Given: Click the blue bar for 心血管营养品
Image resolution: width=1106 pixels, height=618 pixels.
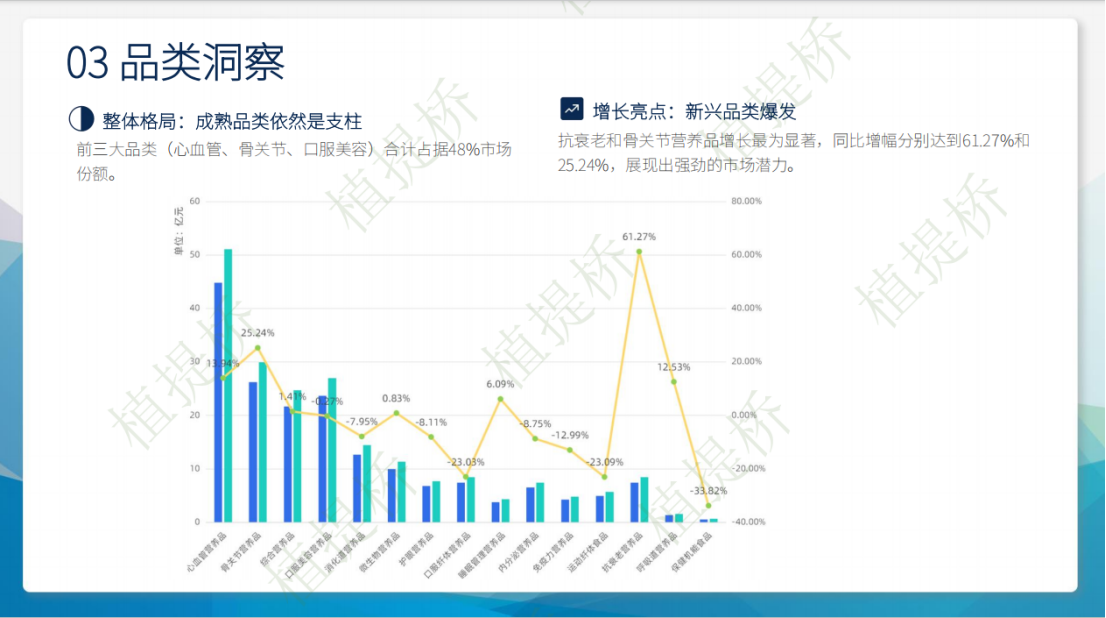Looking at the screenshot, I should tap(218, 402).
